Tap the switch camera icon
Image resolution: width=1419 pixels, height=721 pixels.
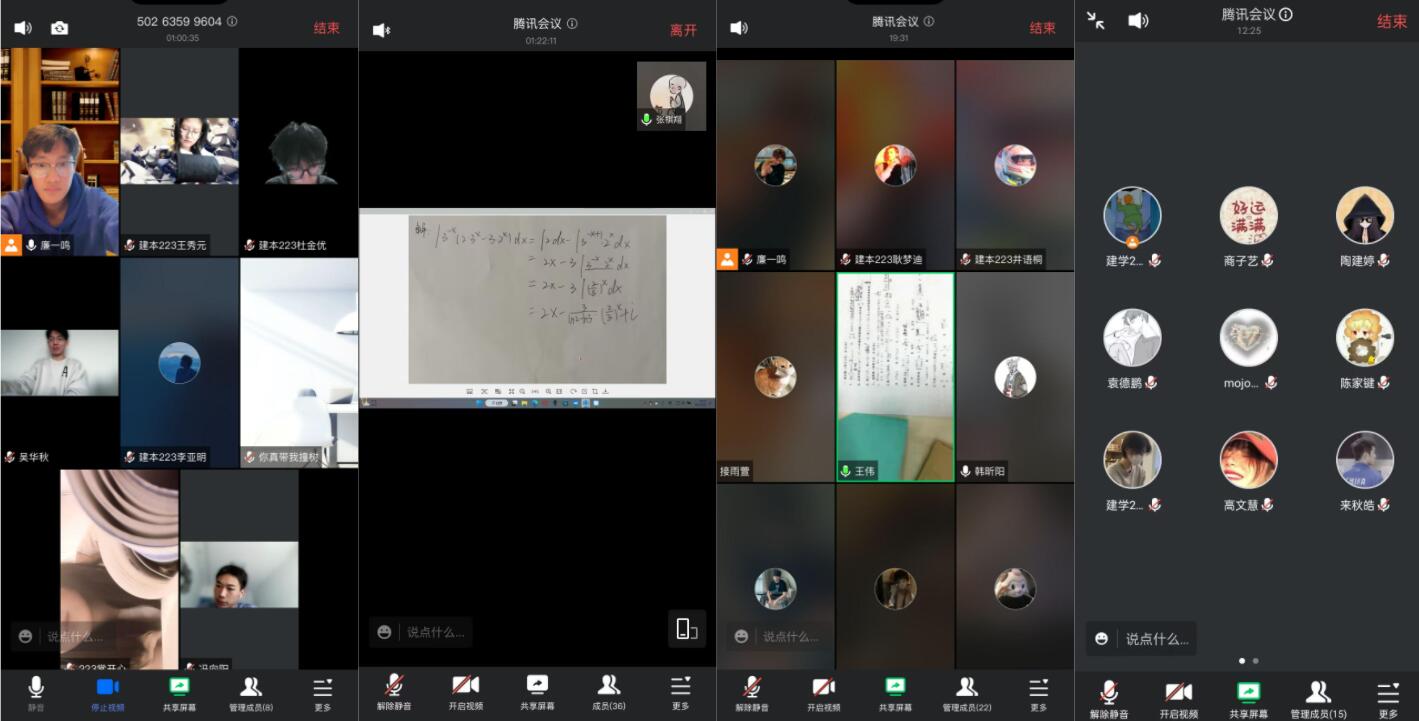(59, 28)
